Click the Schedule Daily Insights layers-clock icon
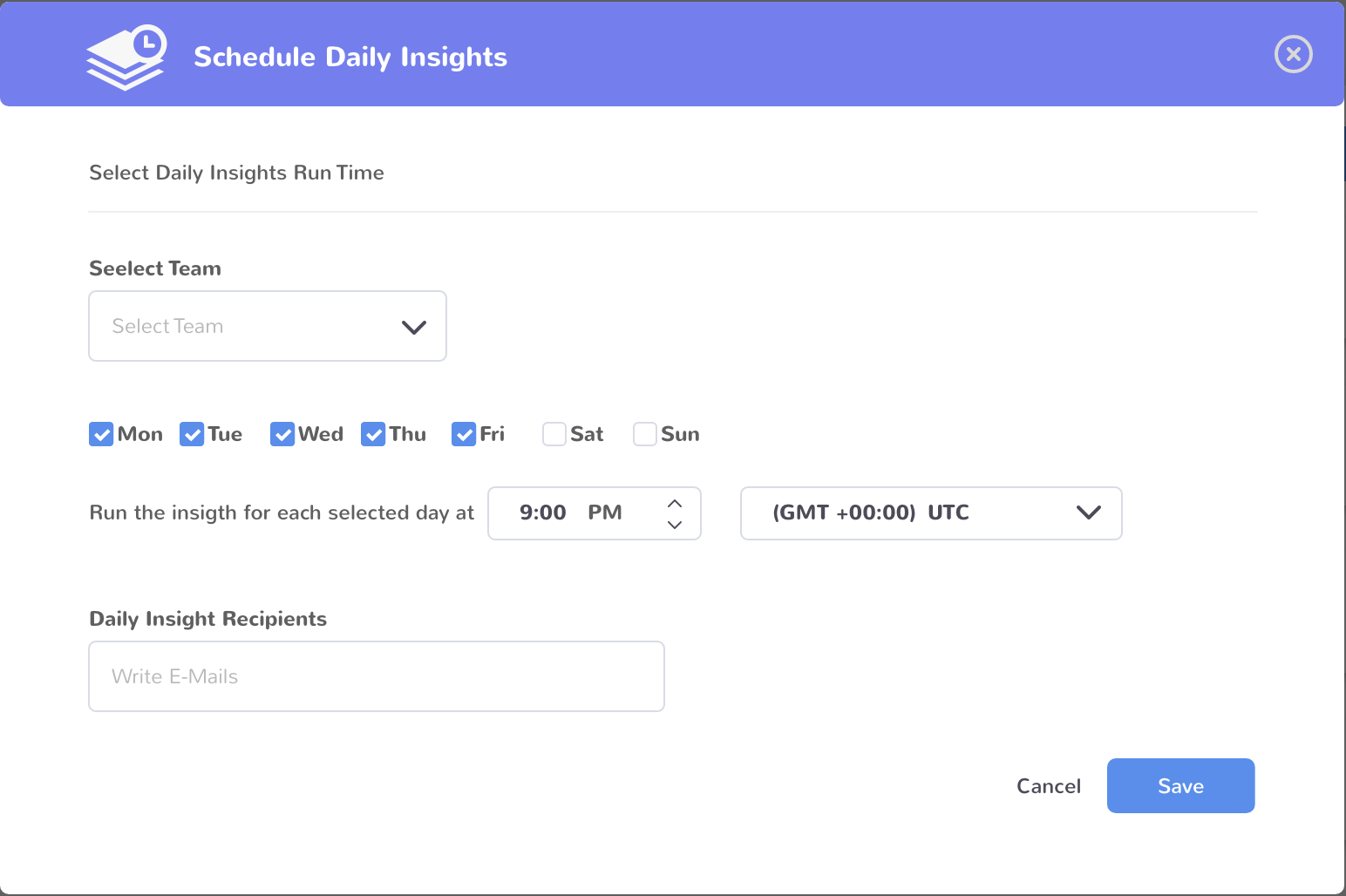 click(x=126, y=58)
